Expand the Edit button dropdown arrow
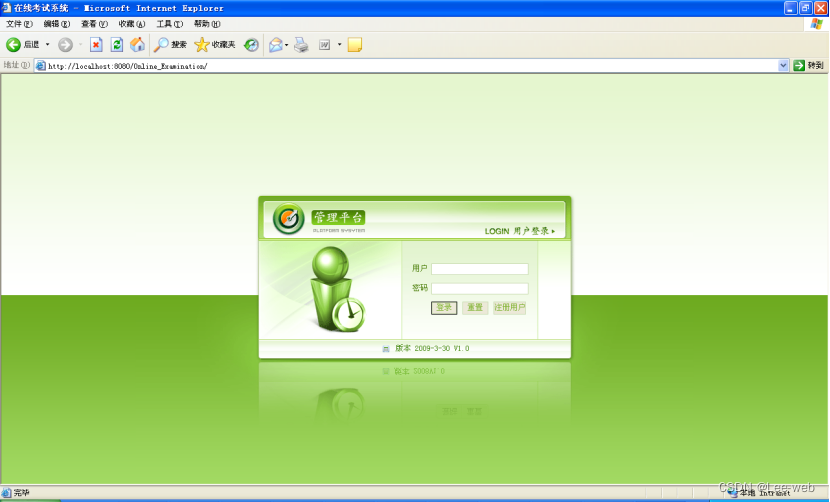 pos(339,45)
